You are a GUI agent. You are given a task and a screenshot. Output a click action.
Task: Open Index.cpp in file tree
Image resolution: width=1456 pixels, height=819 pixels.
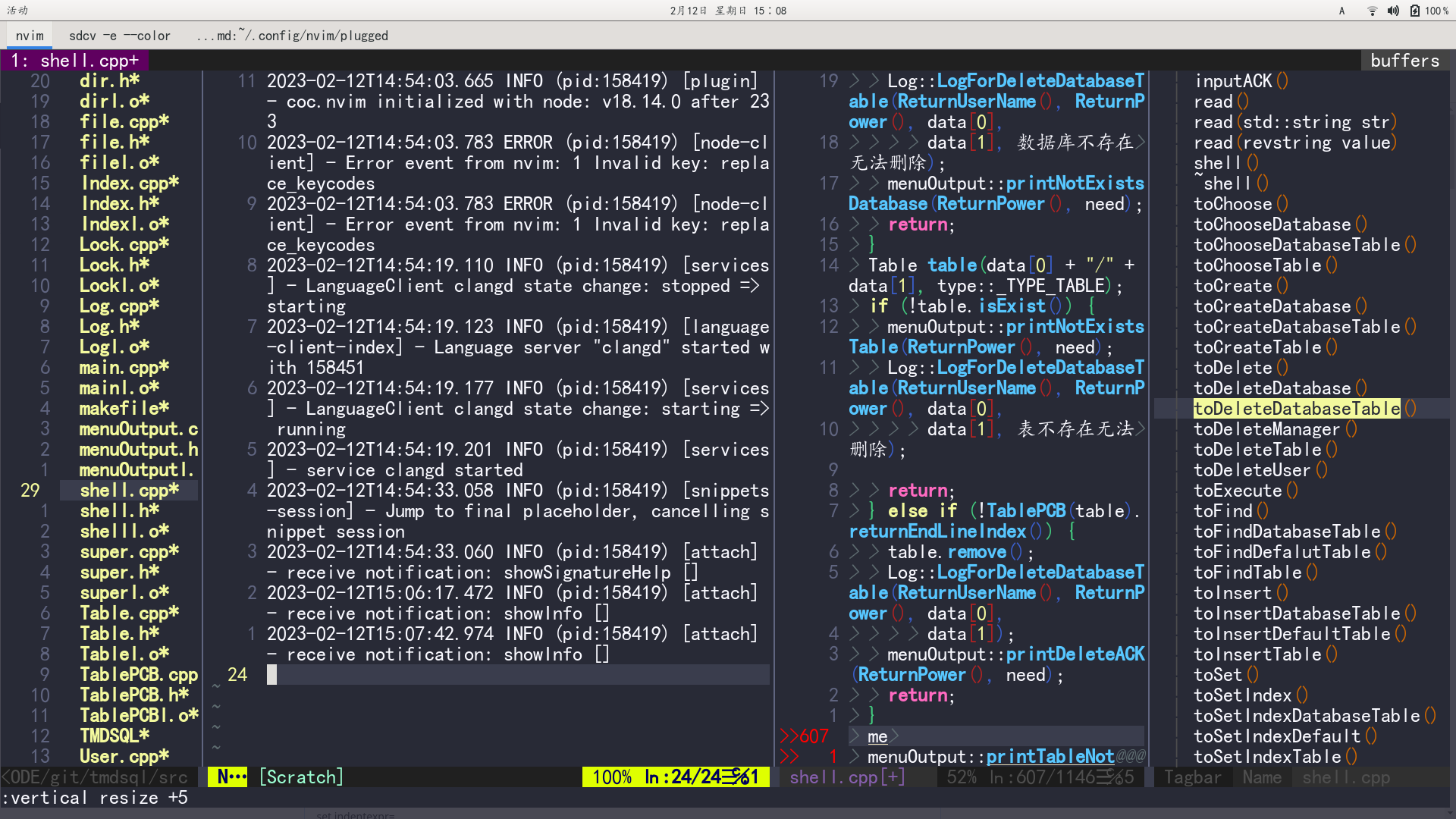click(130, 184)
